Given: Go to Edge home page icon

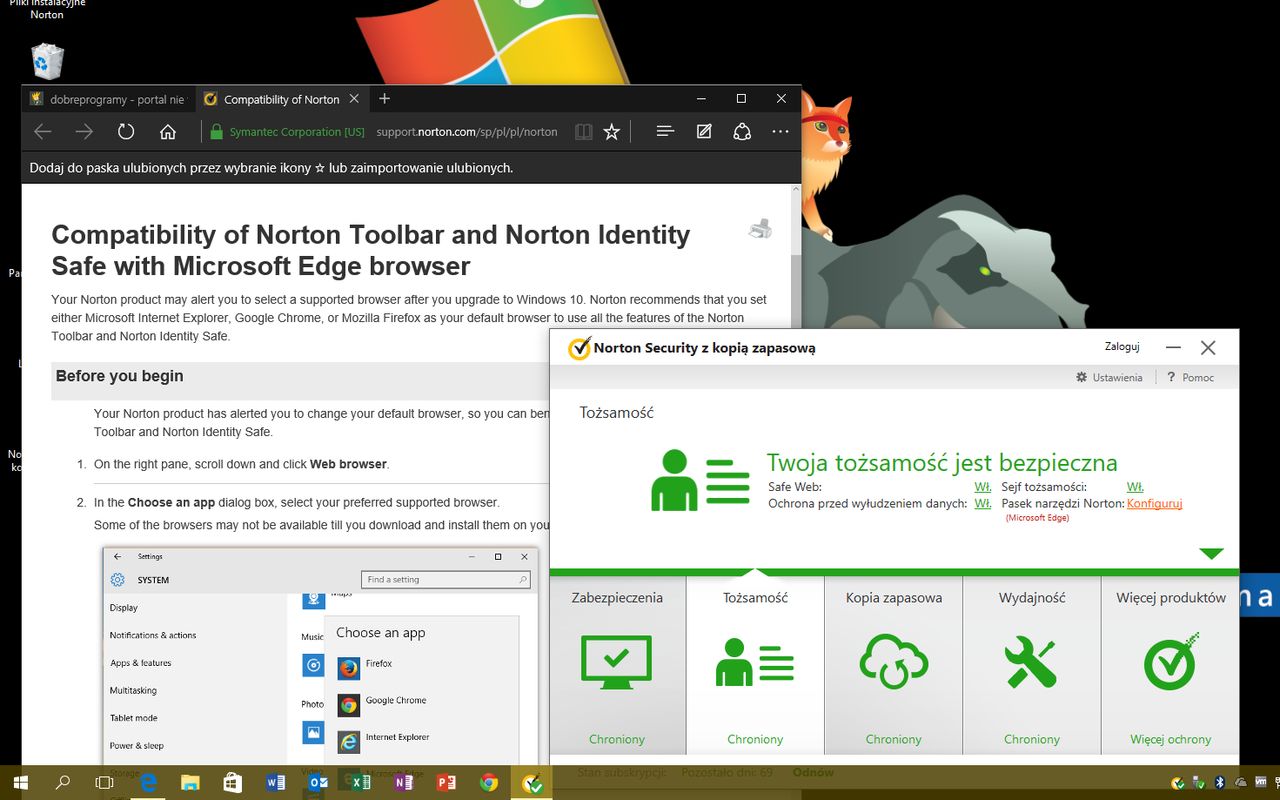Looking at the screenshot, I should tap(168, 131).
